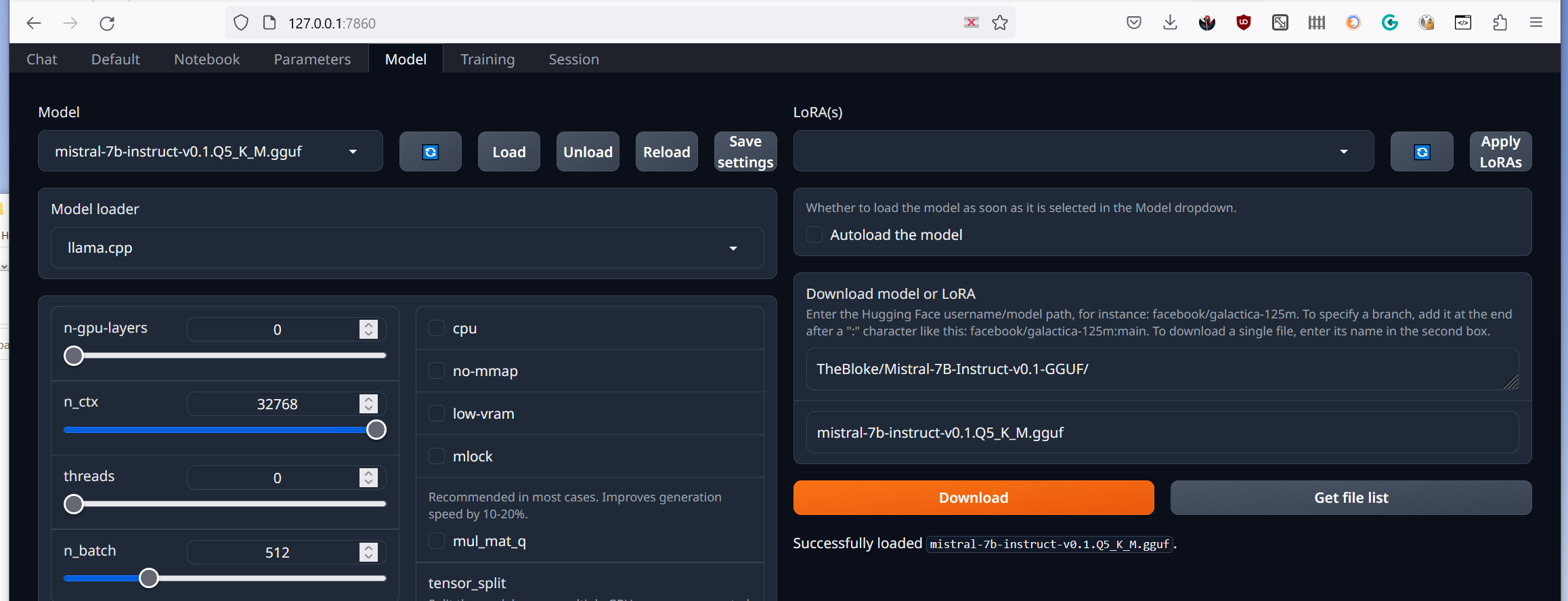Refresh the LoRA list with blue icon

[1422, 152]
